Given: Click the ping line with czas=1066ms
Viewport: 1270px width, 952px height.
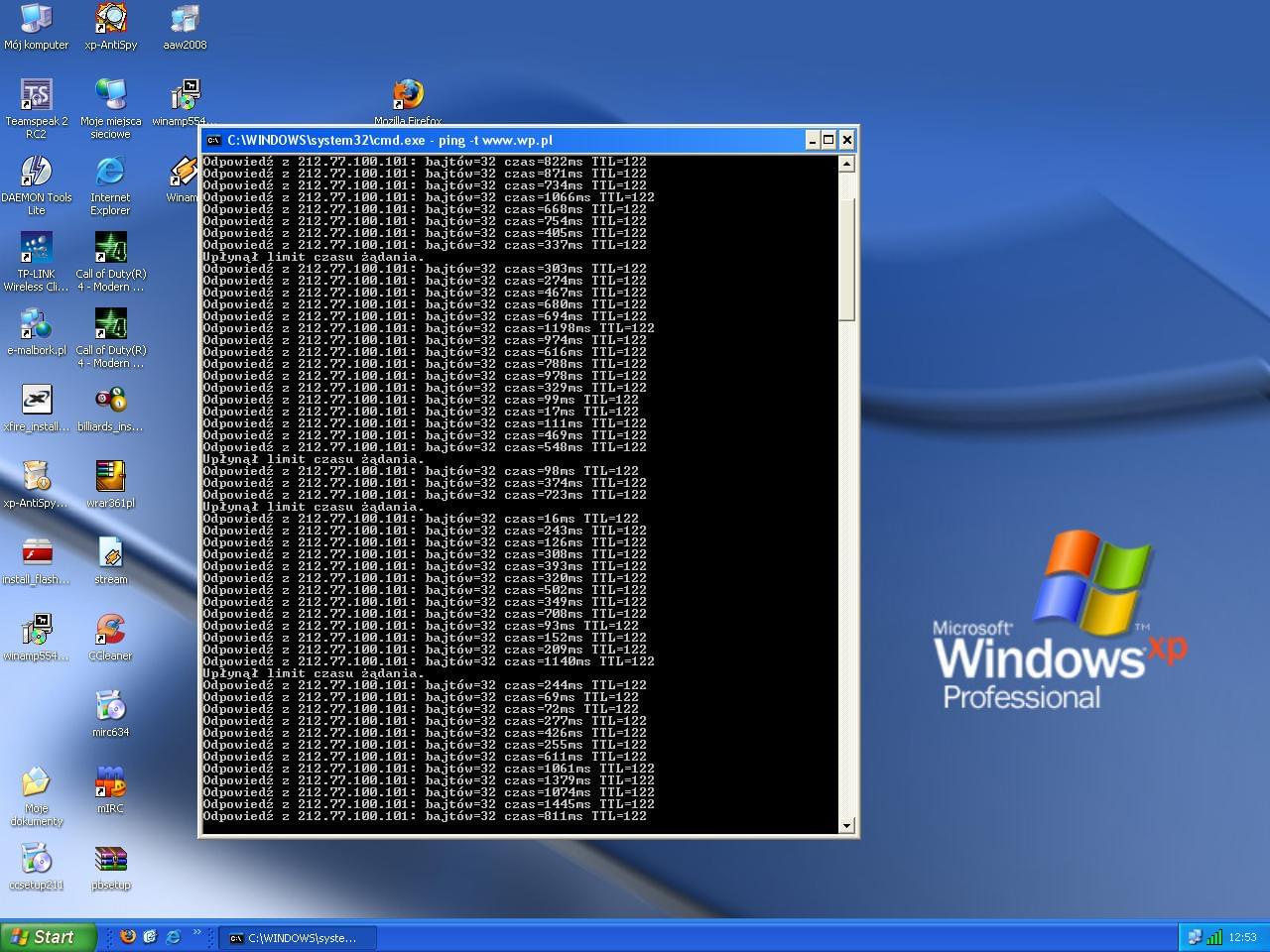Looking at the screenshot, I should 429,197.
